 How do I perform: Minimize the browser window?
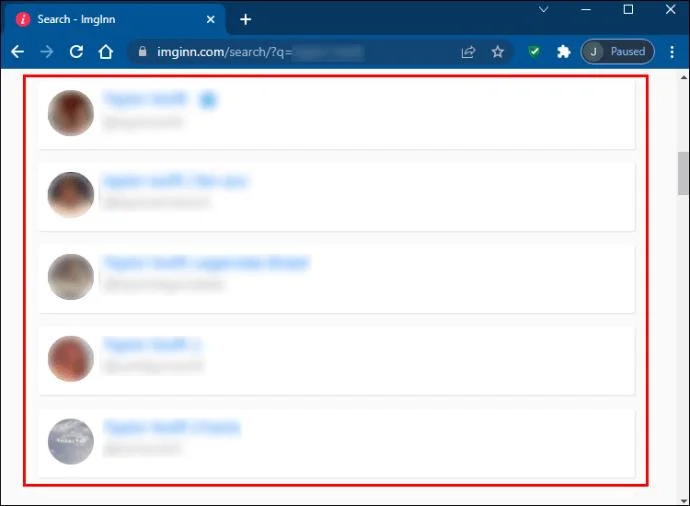(586, 9)
